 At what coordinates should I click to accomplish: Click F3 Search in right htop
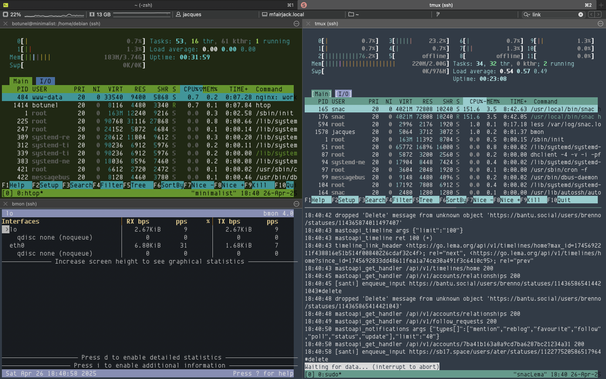(372, 200)
